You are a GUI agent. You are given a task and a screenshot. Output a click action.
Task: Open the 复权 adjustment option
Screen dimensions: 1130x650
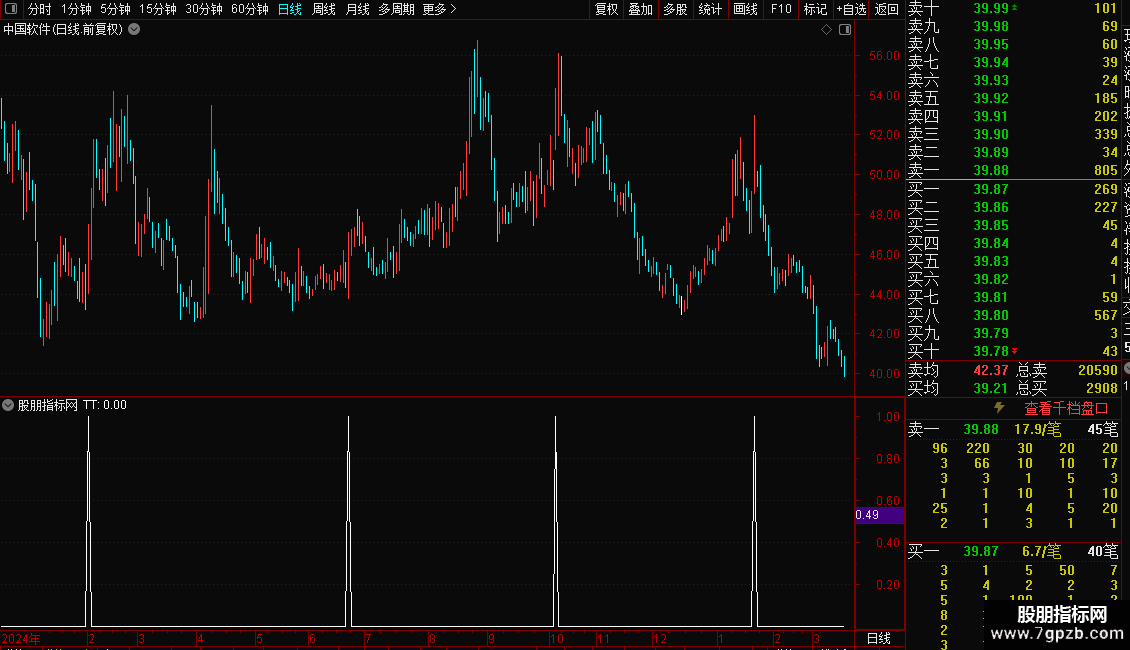[x=606, y=9]
